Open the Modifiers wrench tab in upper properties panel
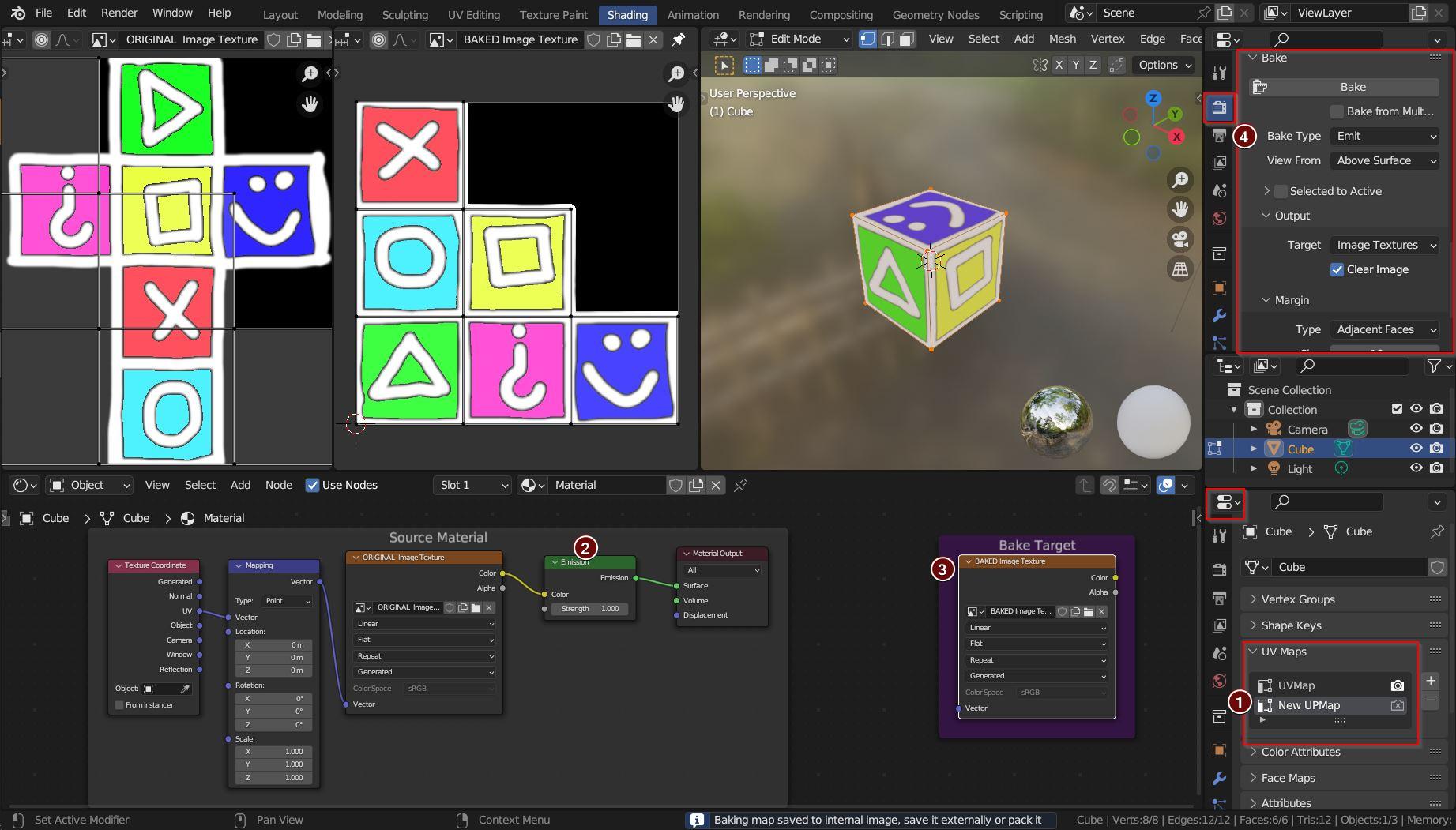Screen dimensions: 1456x830 pyautogui.click(x=1219, y=316)
